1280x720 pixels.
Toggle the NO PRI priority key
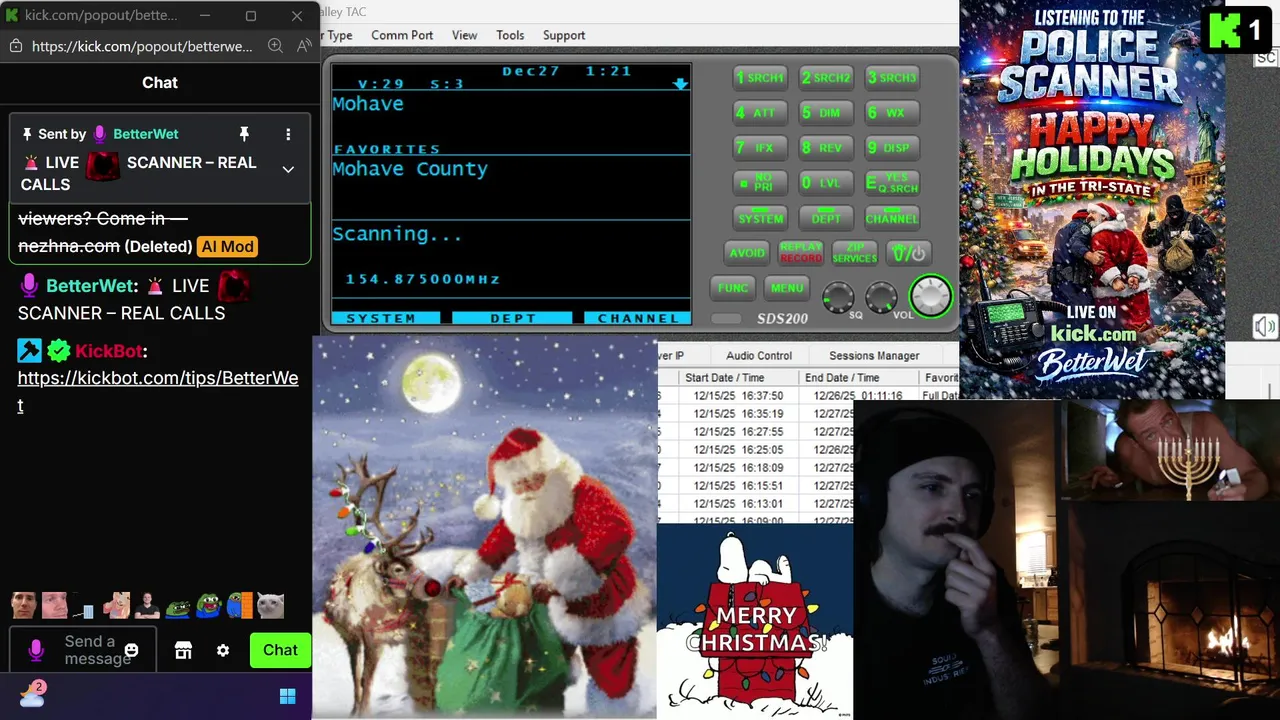tap(760, 183)
